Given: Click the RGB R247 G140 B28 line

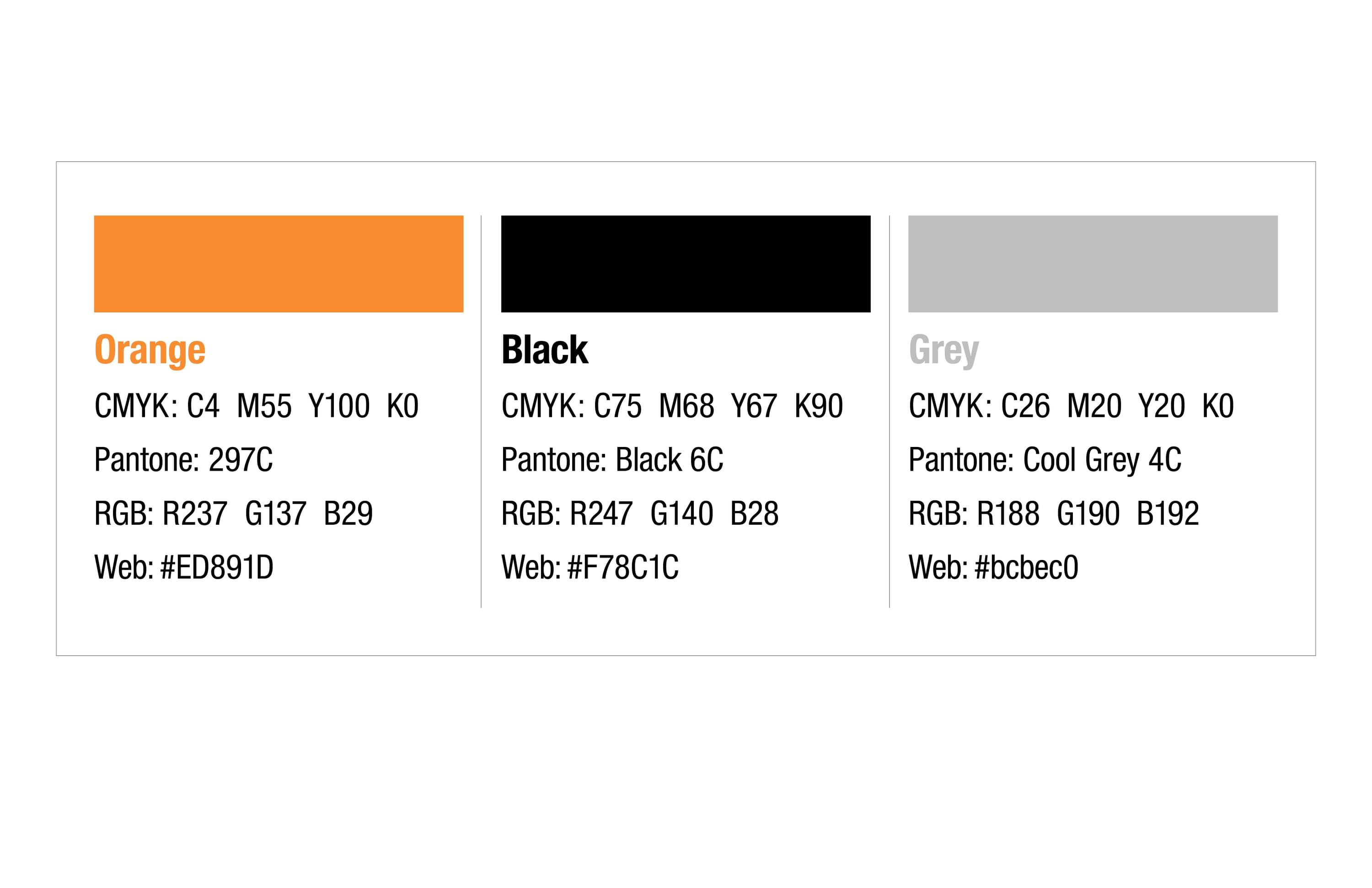Looking at the screenshot, I should click(640, 514).
